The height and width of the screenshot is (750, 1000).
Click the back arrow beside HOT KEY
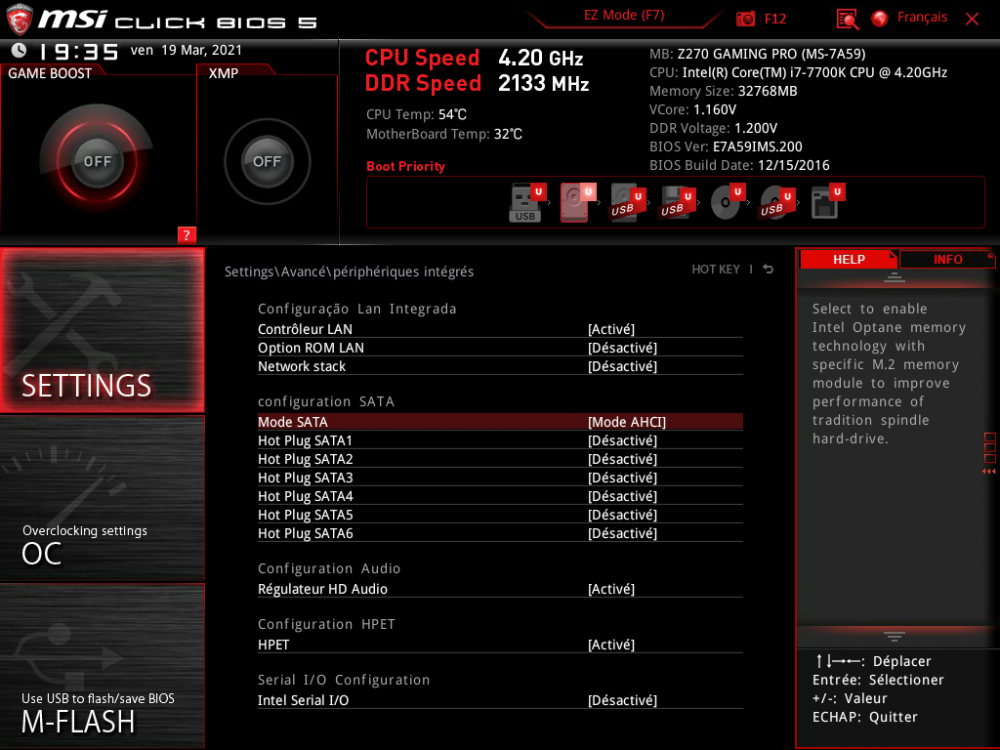[x=768, y=270]
